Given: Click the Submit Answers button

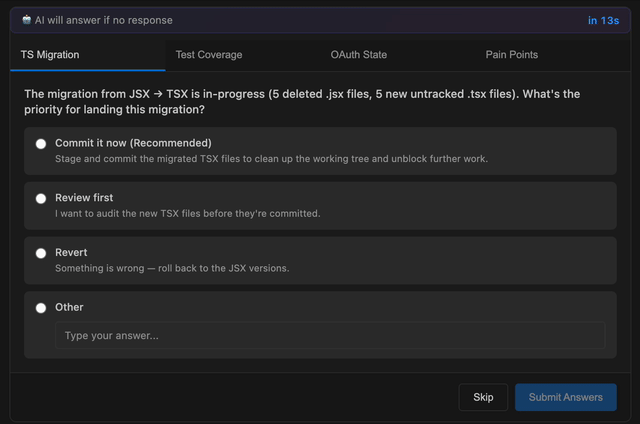Looking at the screenshot, I should 565,397.
